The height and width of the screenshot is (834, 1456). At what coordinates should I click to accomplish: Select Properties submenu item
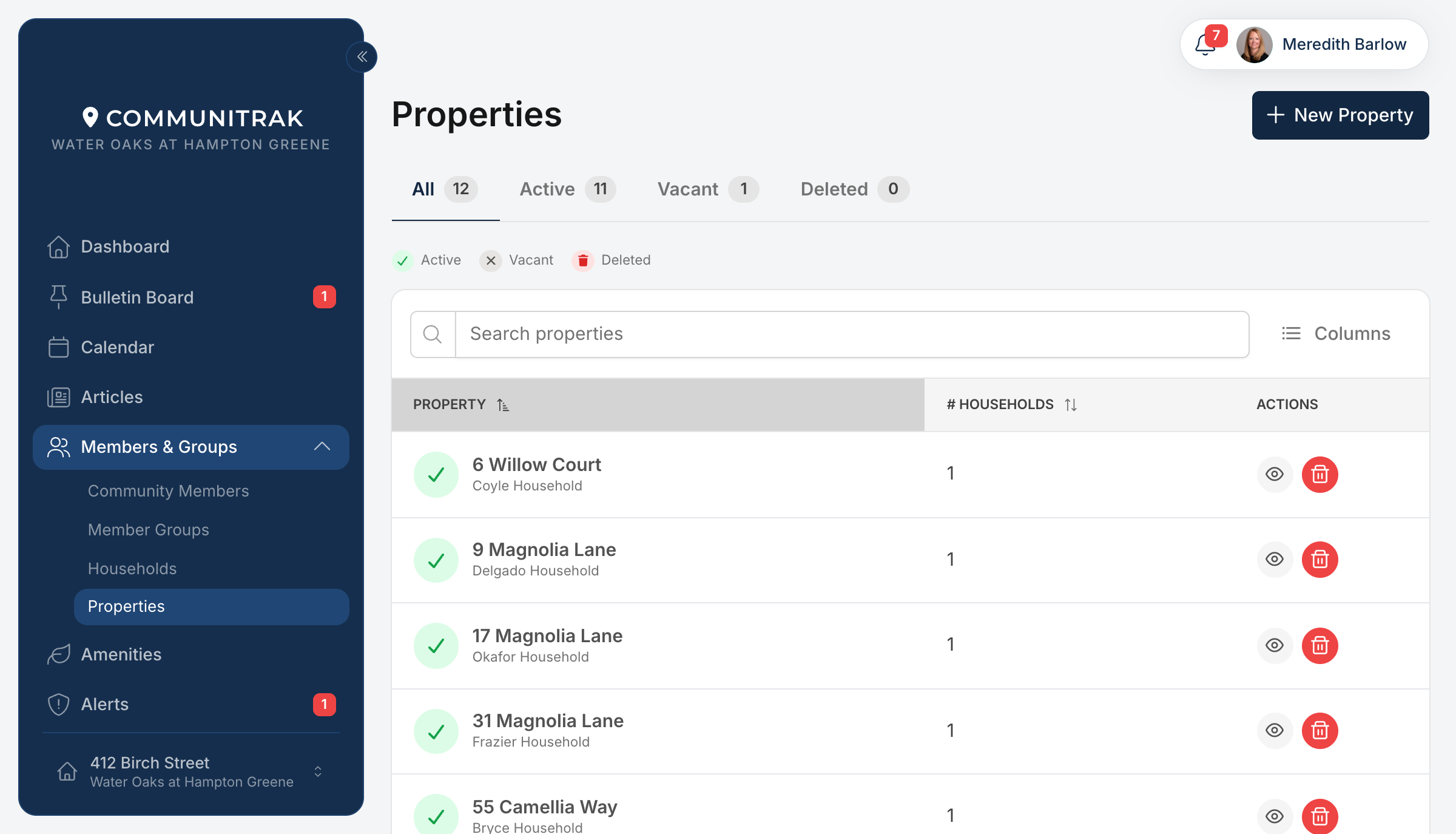[211, 606]
